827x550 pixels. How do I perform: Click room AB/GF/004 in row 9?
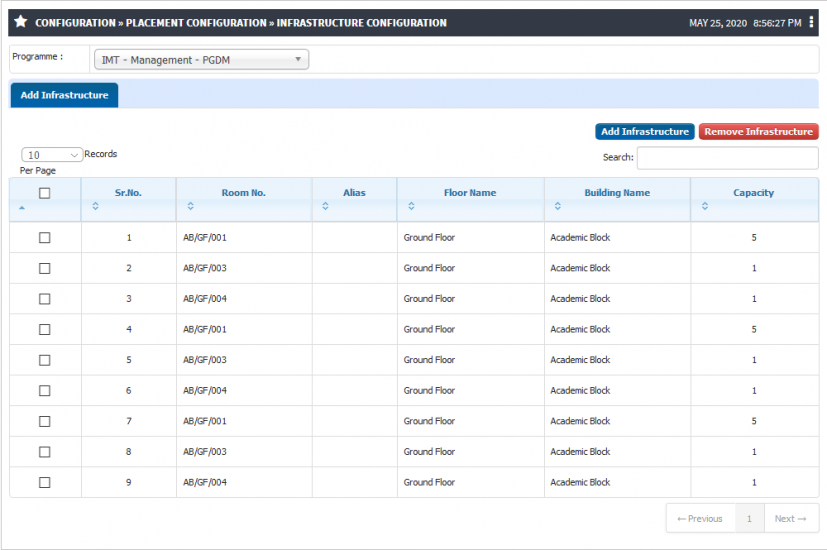coord(205,483)
